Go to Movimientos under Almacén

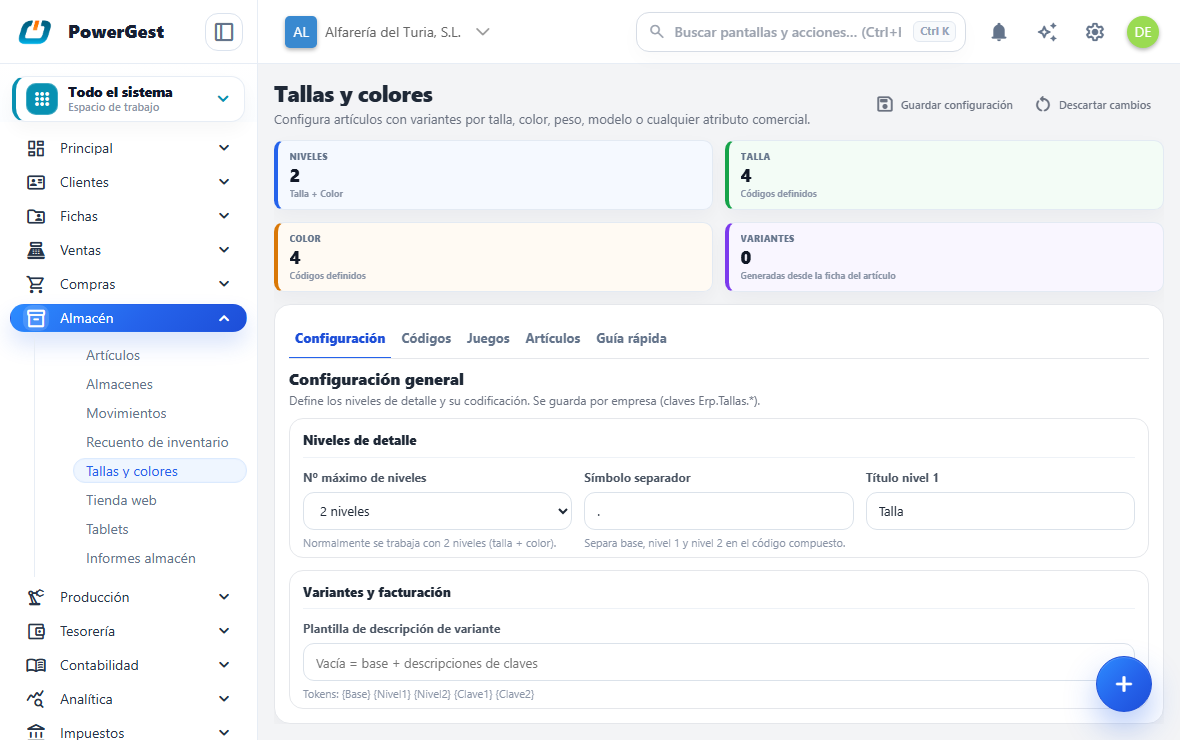(x=126, y=413)
